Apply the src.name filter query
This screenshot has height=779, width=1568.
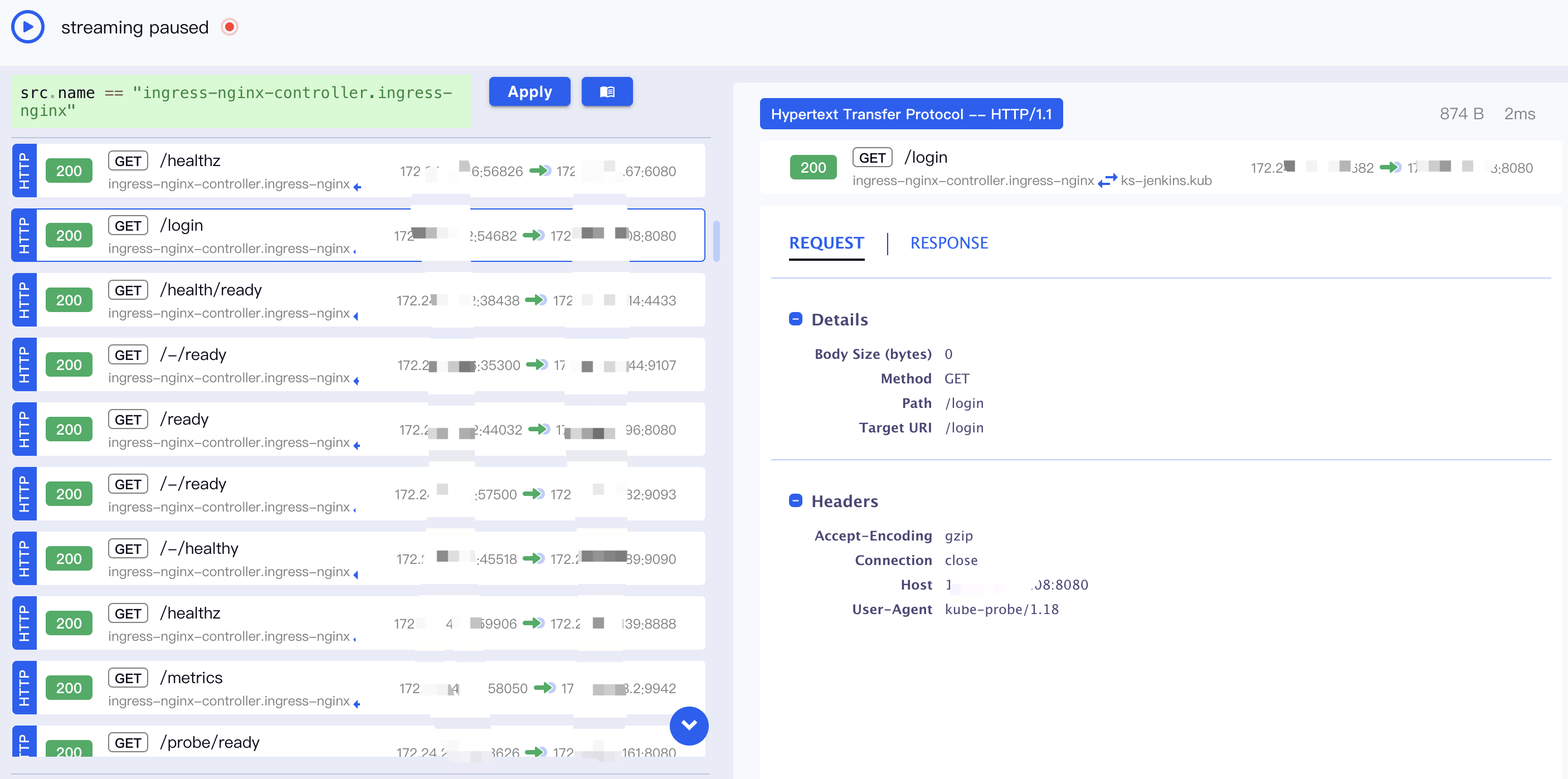click(529, 92)
